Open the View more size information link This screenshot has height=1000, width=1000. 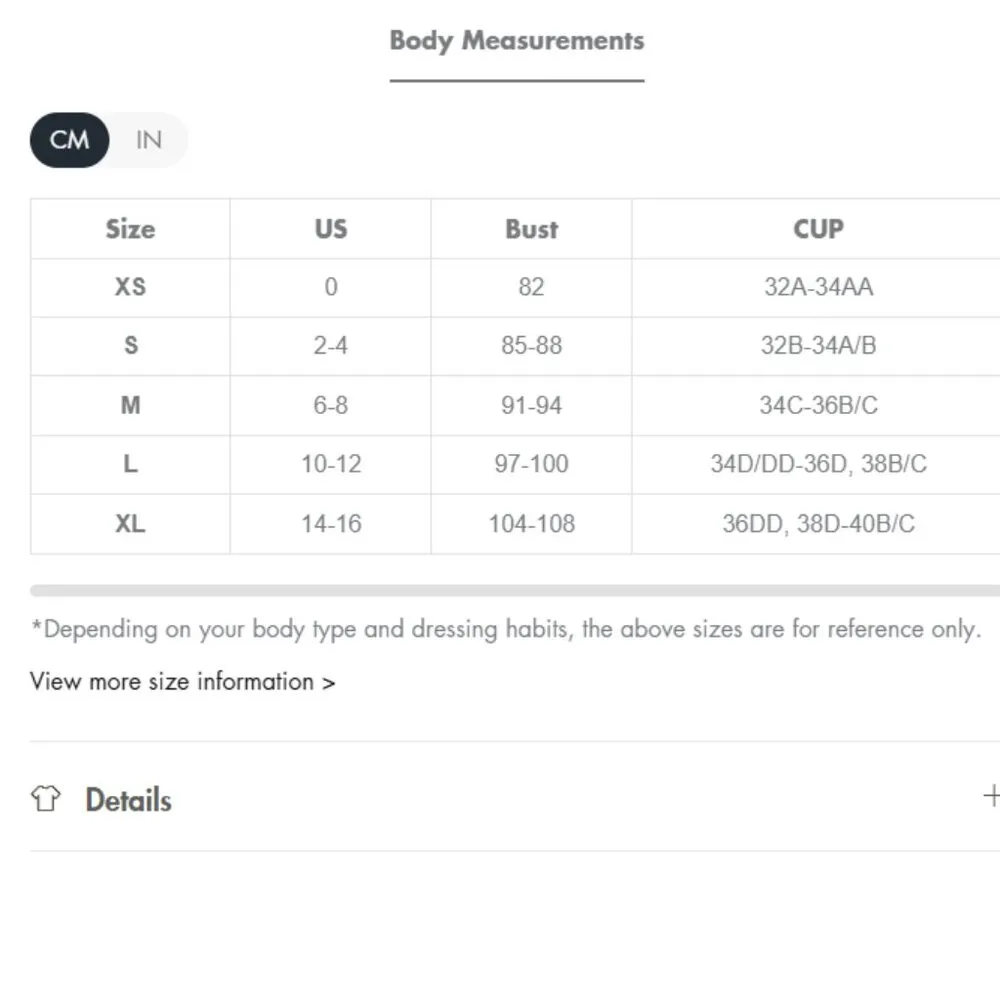click(x=182, y=682)
